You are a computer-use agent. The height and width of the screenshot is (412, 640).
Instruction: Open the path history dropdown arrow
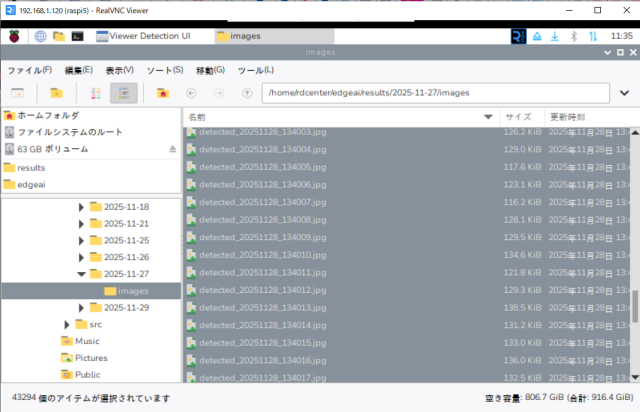625,93
